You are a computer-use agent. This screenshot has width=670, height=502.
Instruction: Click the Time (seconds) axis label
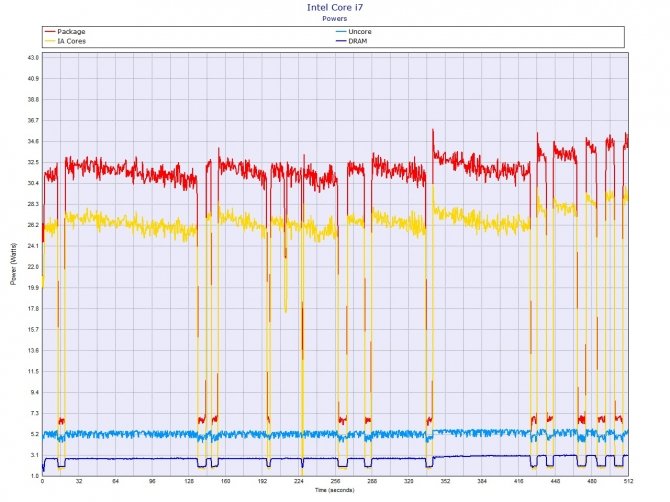[x=335, y=490]
